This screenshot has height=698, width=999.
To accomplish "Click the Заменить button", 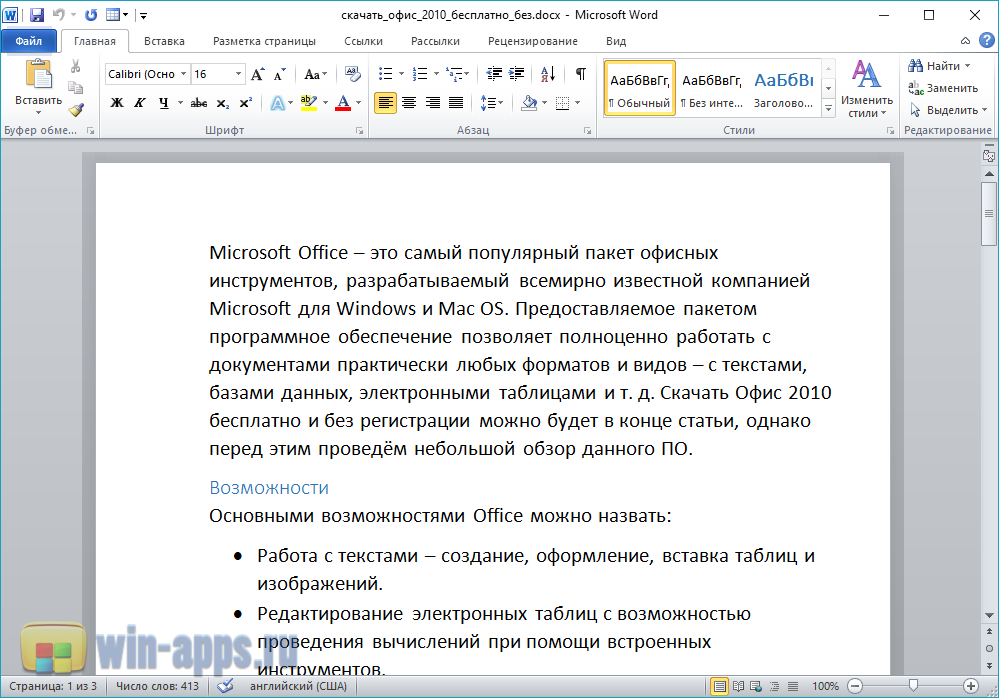I will coord(943,88).
